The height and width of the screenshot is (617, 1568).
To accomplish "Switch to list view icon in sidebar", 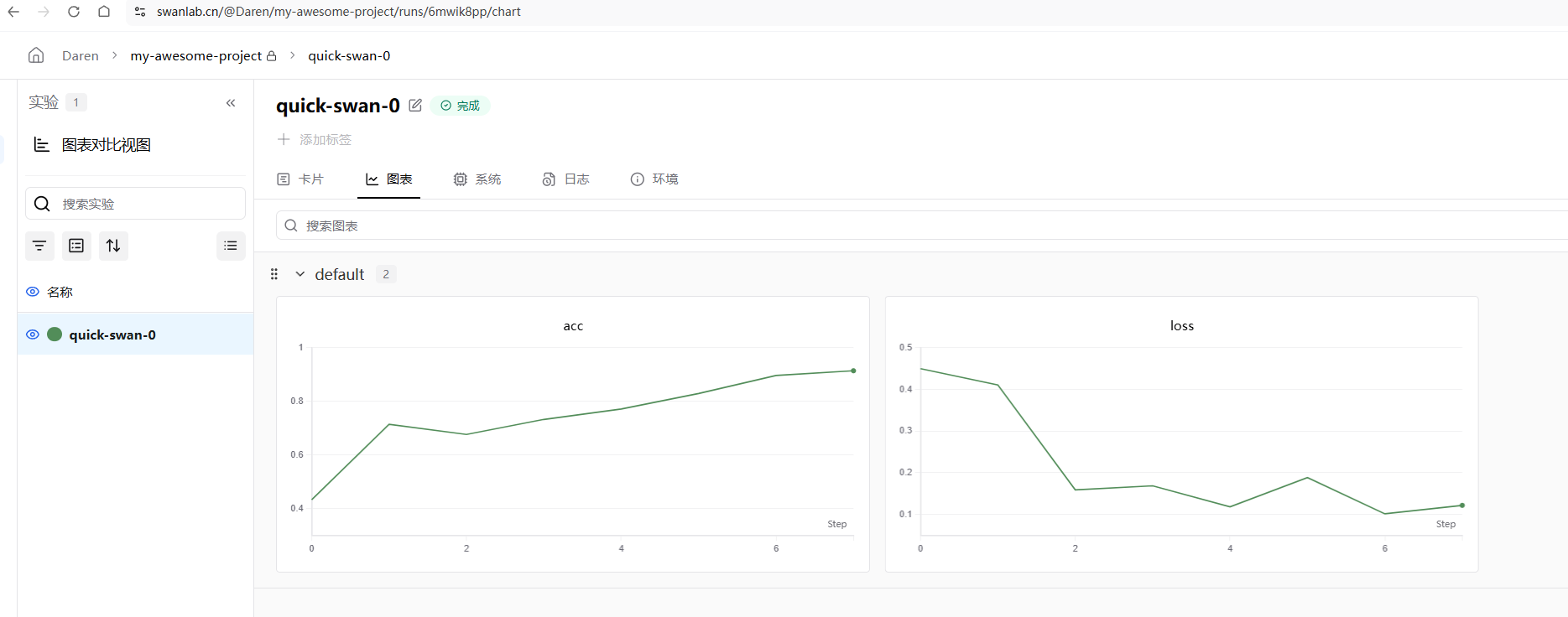I will pos(231,246).
